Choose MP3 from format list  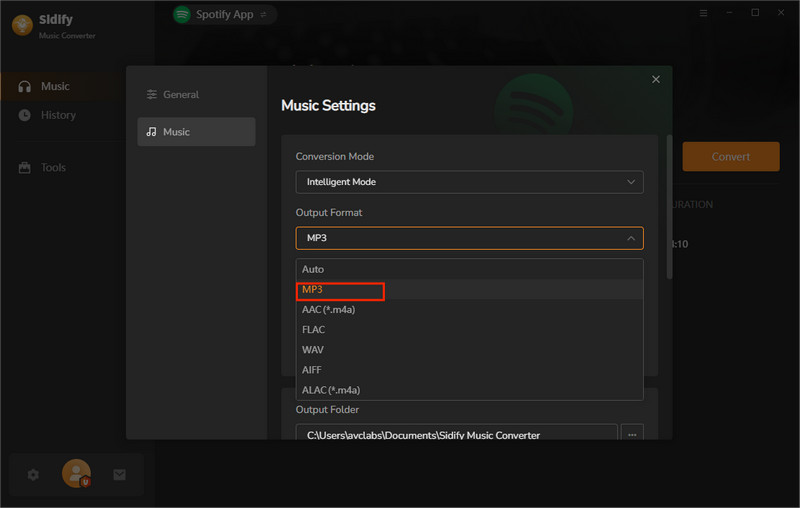tap(469, 289)
